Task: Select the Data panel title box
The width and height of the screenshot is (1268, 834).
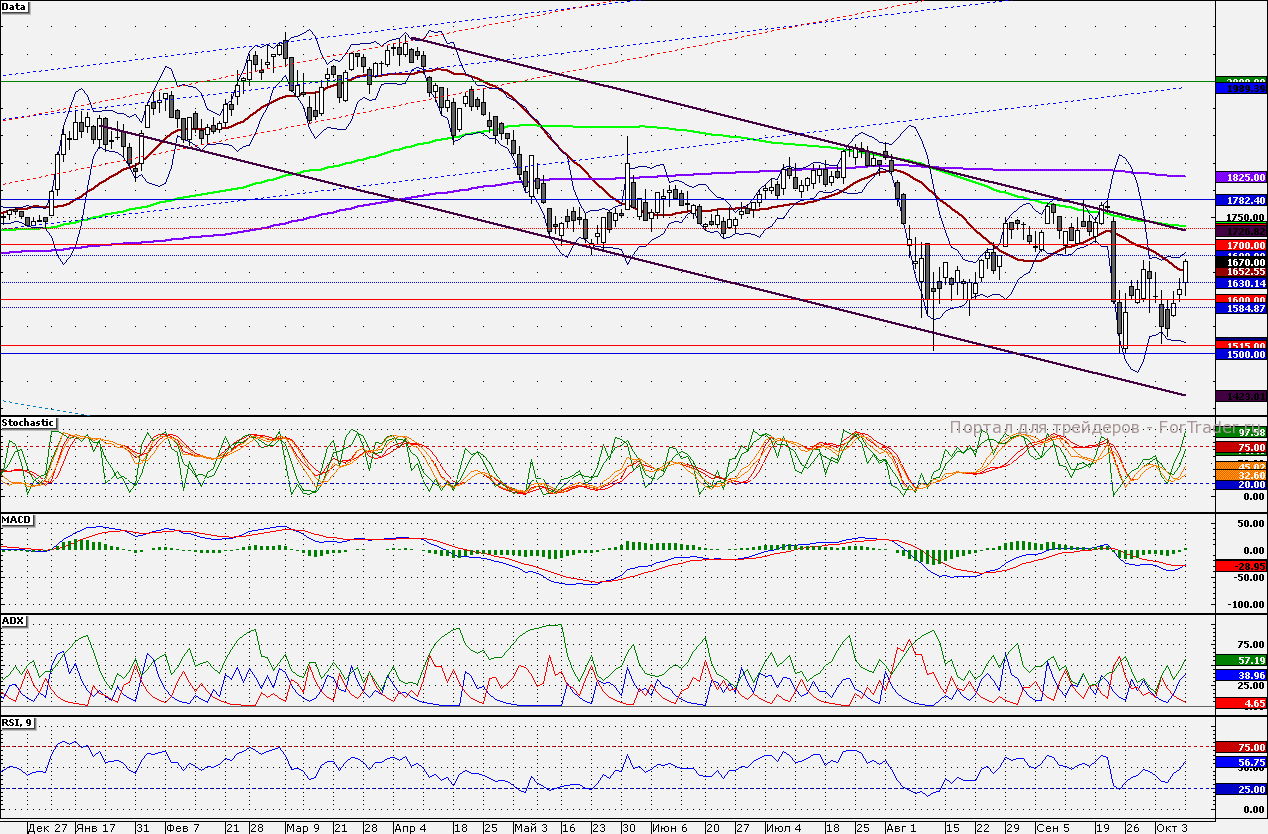Action: 18,5
